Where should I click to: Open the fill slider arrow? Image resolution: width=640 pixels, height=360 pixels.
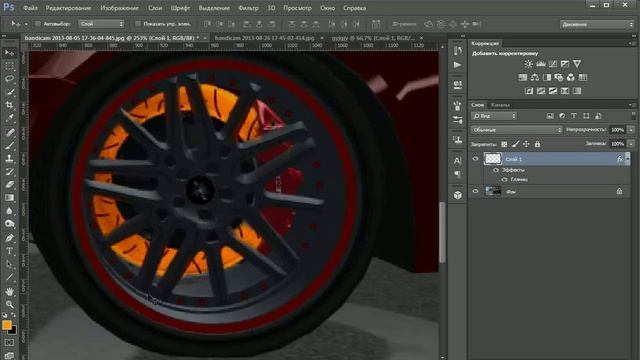tap(631, 144)
